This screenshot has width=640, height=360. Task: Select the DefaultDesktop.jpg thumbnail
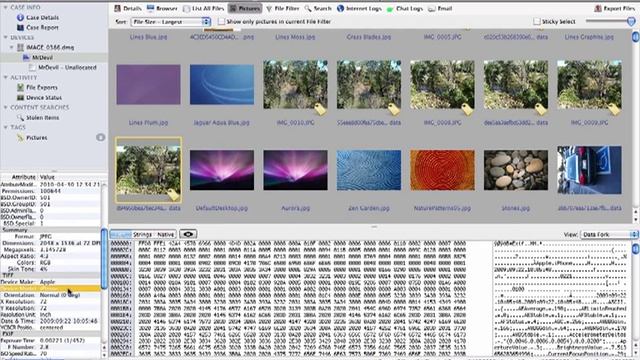pyautogui.click(x=222, y=170)
